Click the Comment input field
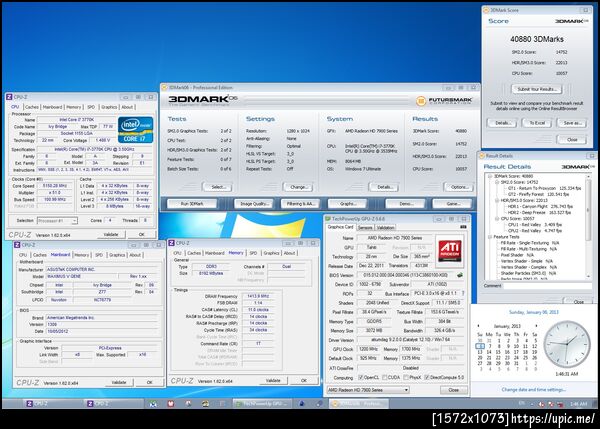Image resolution: width=600 pixels, height=429 pixels. pos(548,286)
